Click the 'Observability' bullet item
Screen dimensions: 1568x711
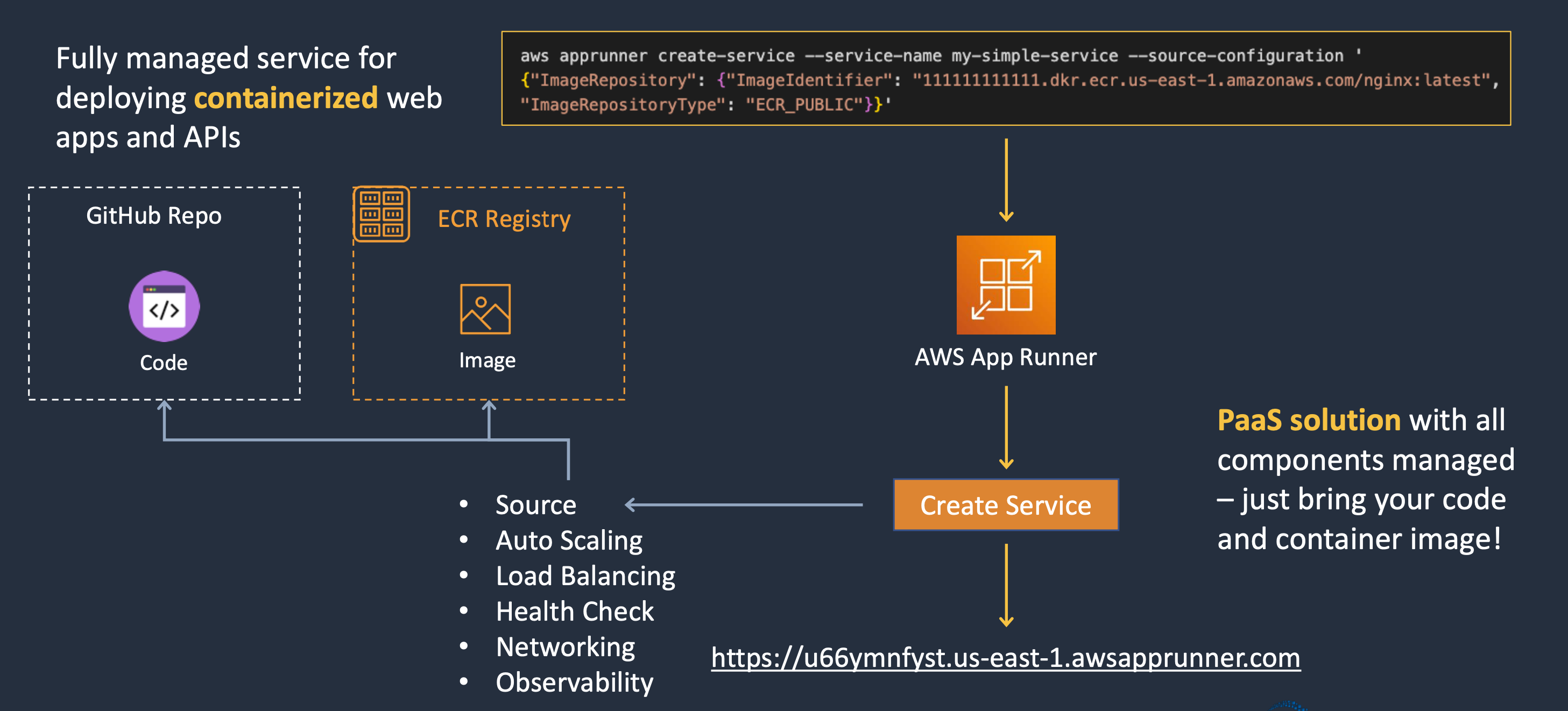coord(575,682)
